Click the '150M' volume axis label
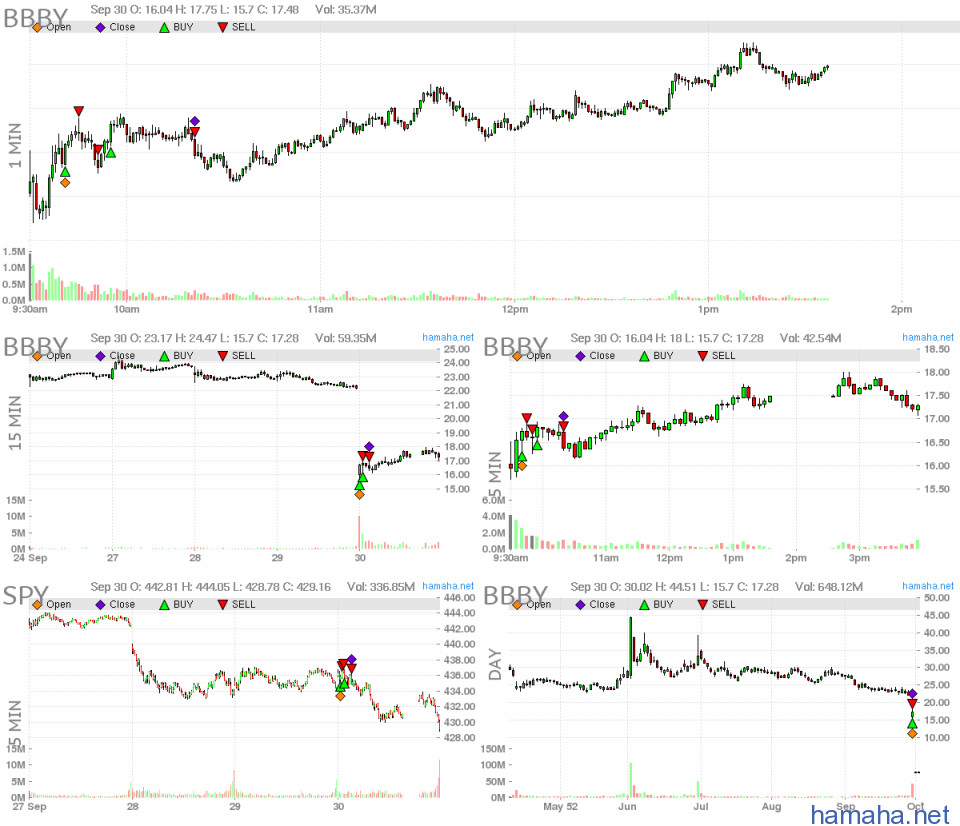The height and width of the screenshot is (826, 960). (x=493, y=749)
